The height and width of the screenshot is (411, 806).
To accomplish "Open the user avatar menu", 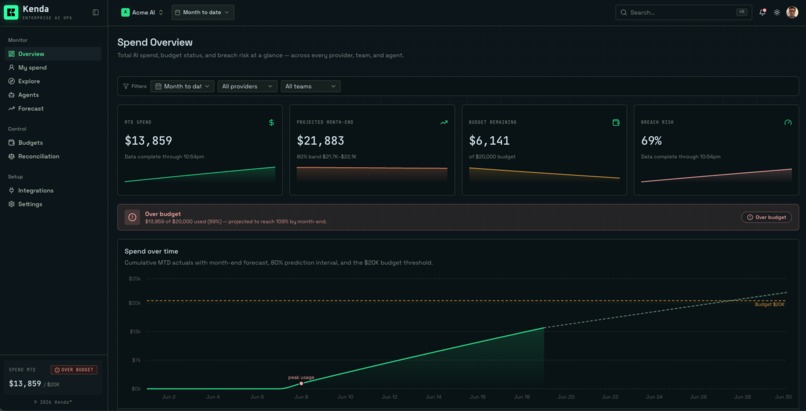I will click(792, 12).
